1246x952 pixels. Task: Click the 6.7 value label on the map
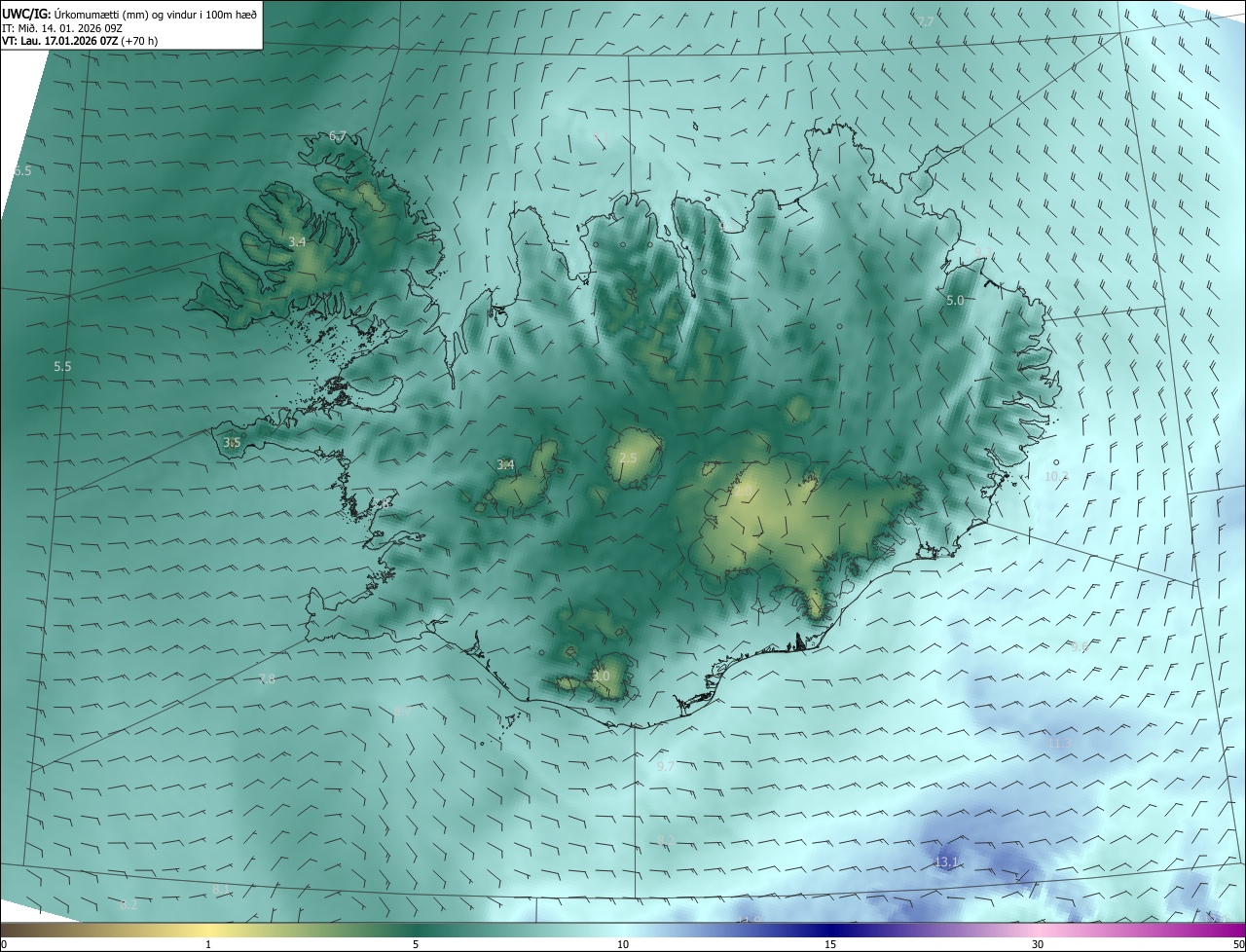(338, 135)
